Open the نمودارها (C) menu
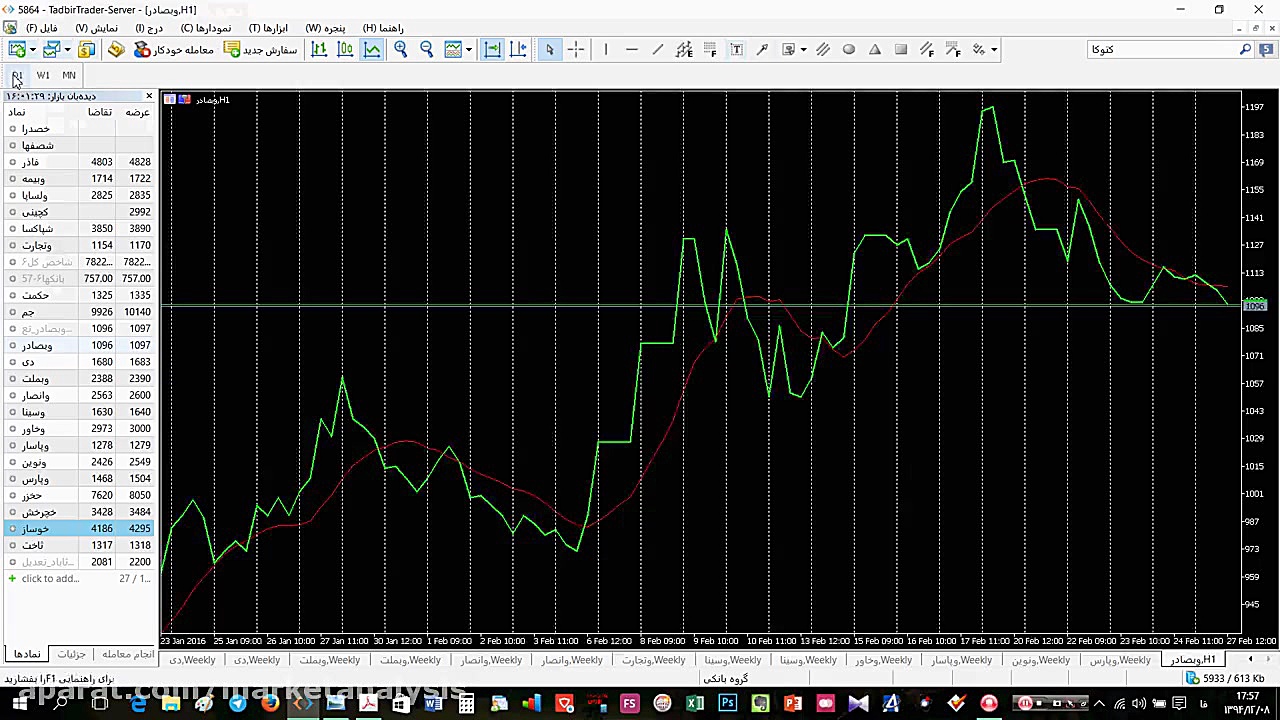 [x=206, y=28]
